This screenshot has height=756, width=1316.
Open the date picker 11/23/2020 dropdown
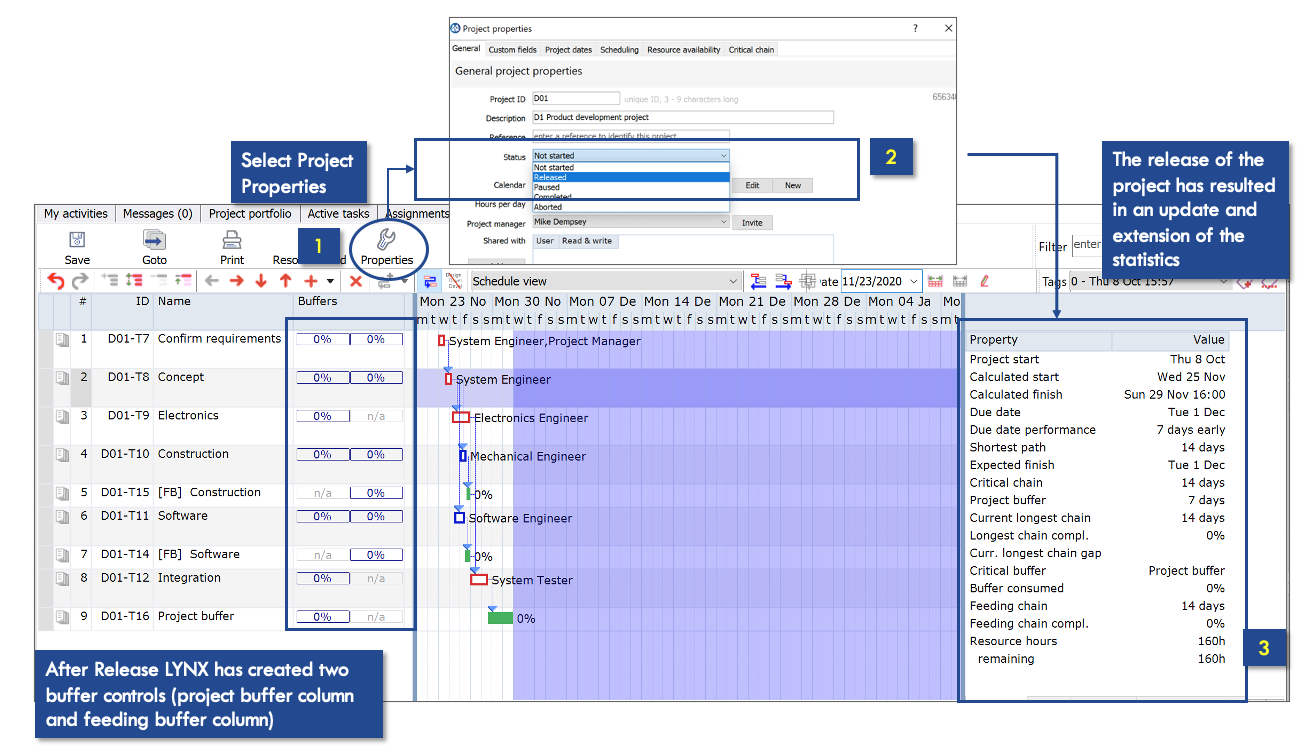pos(914,282)
